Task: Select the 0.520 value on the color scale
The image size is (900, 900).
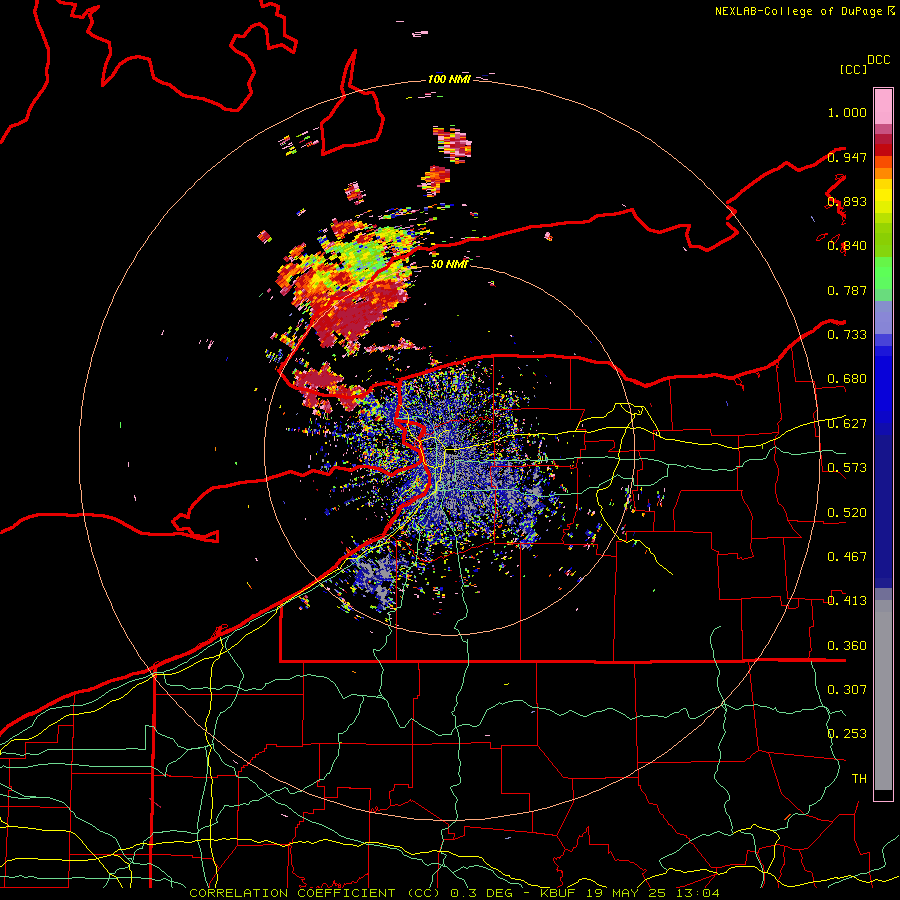Action: (847, 513)
